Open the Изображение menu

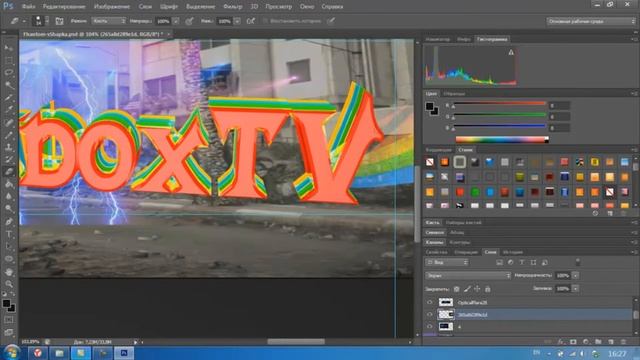coord(112,7)
